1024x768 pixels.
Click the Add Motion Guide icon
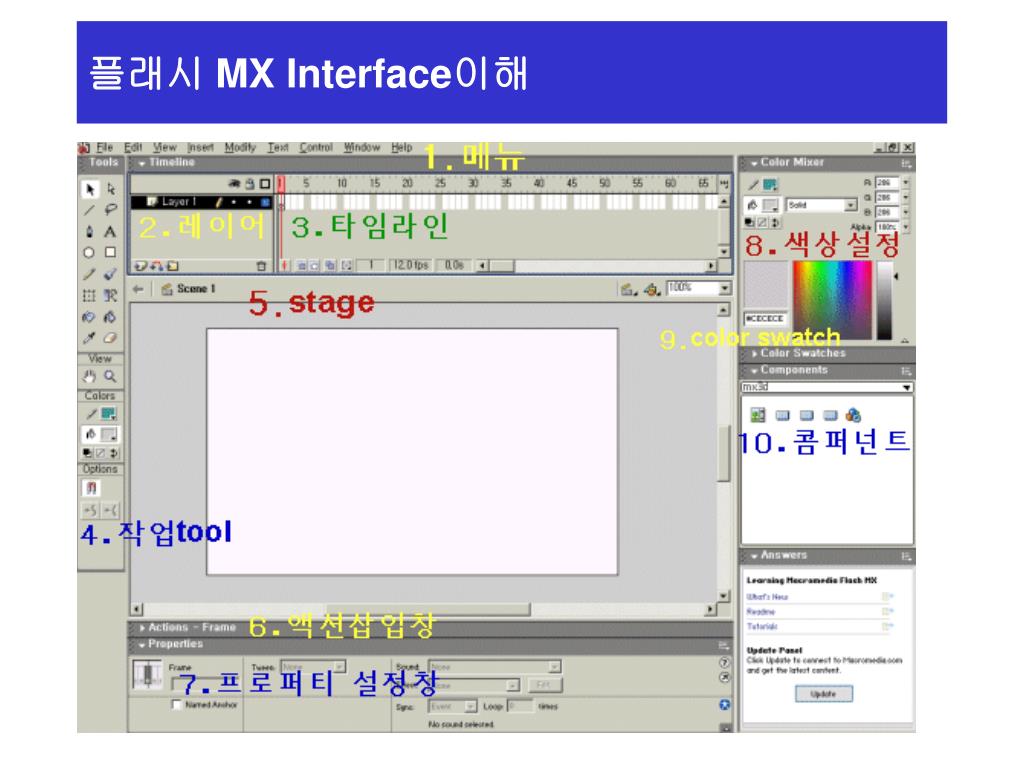coord(157,266)
